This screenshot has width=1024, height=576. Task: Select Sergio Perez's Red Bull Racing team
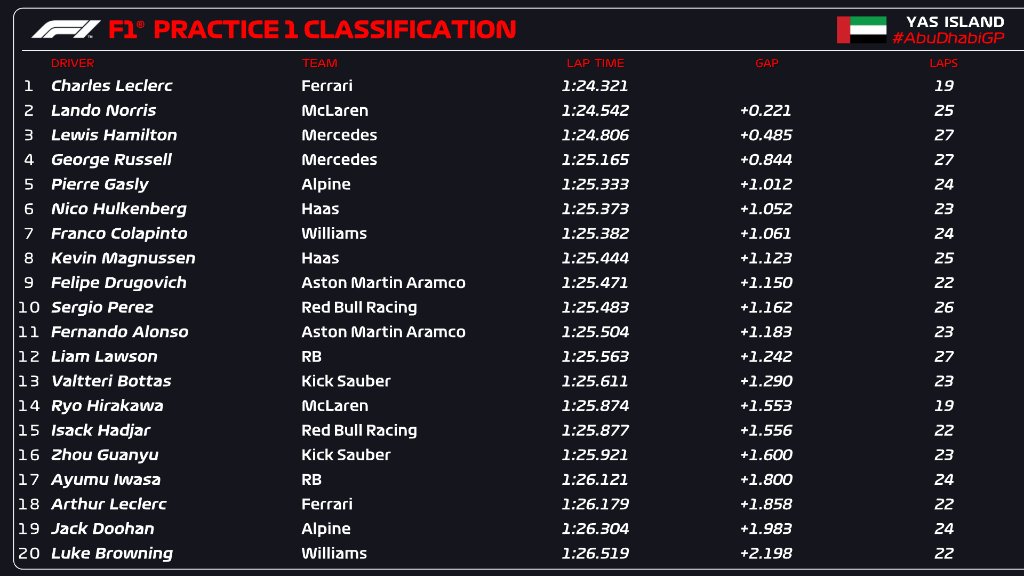[x=359, y=307]
